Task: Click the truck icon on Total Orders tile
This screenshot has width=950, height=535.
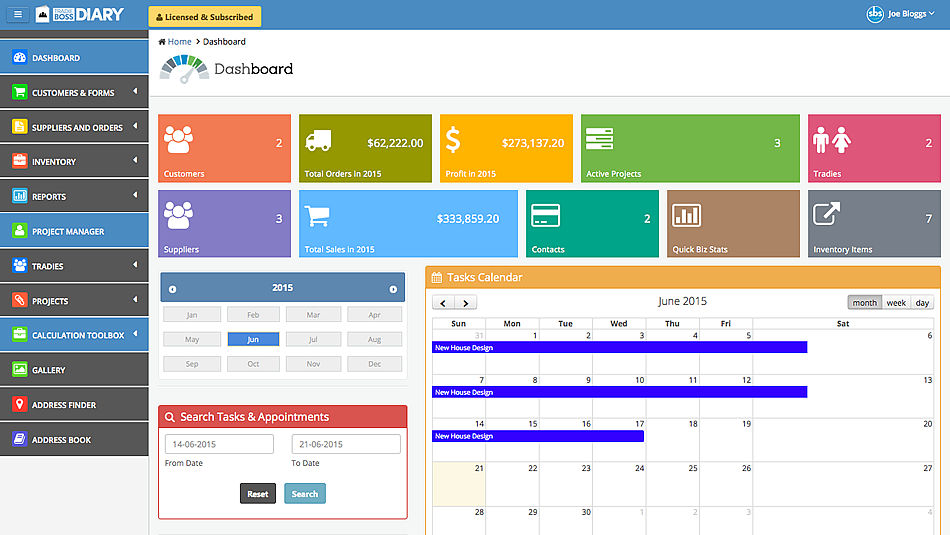Action: tap(318, 141)
